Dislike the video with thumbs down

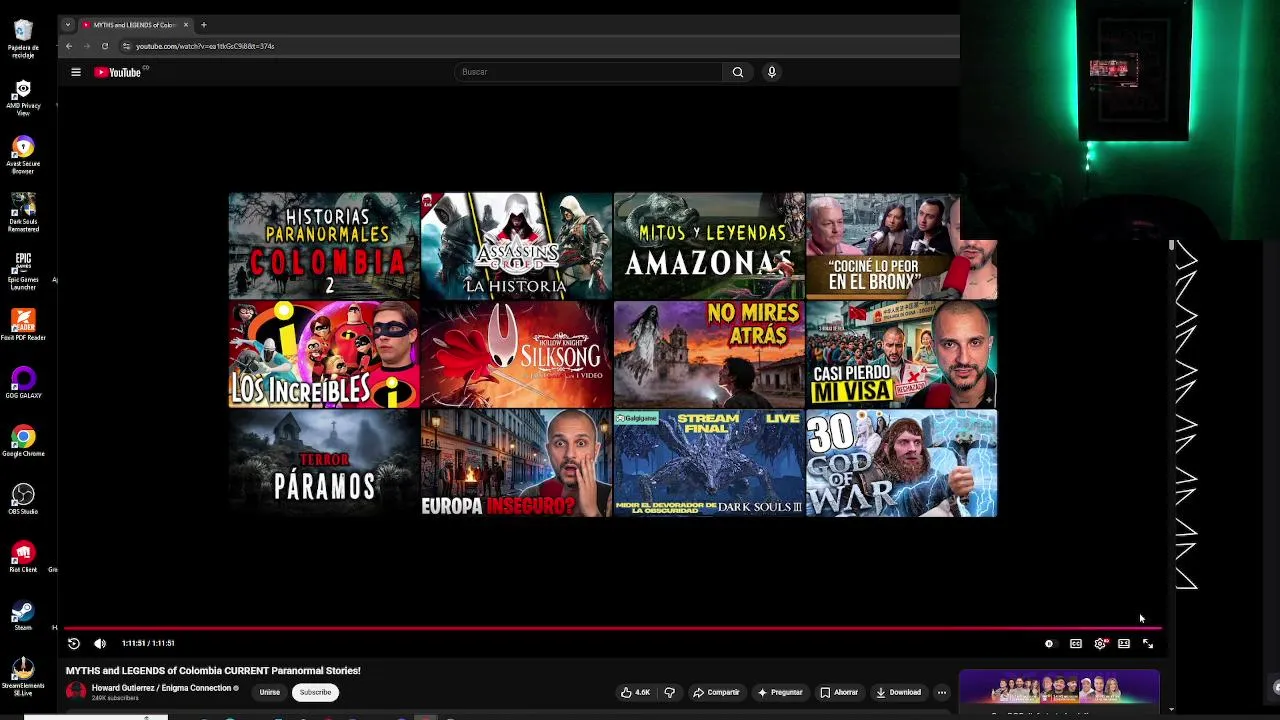pos(669,692)
